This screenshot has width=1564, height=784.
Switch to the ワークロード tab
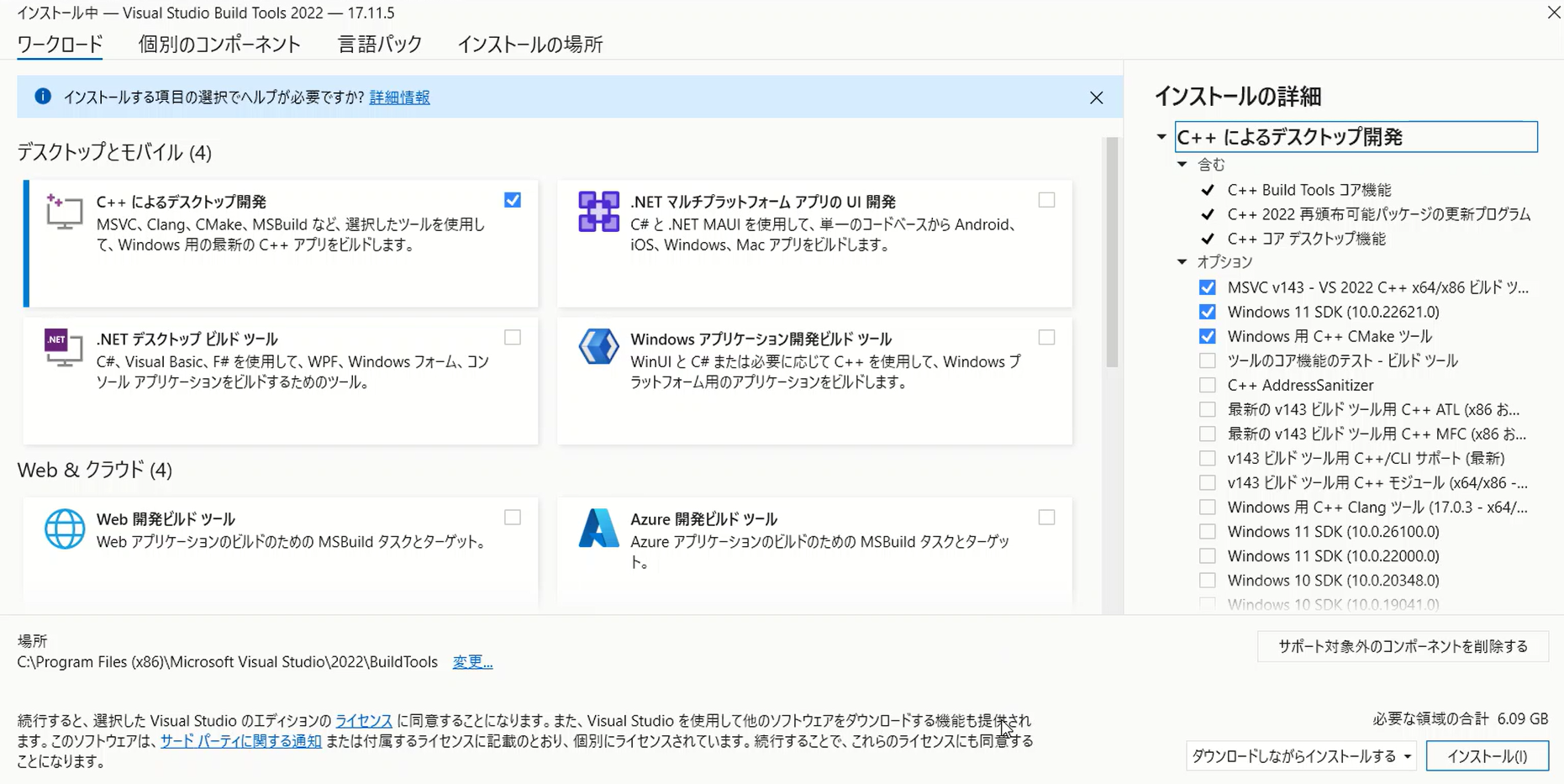coord(60,44)
